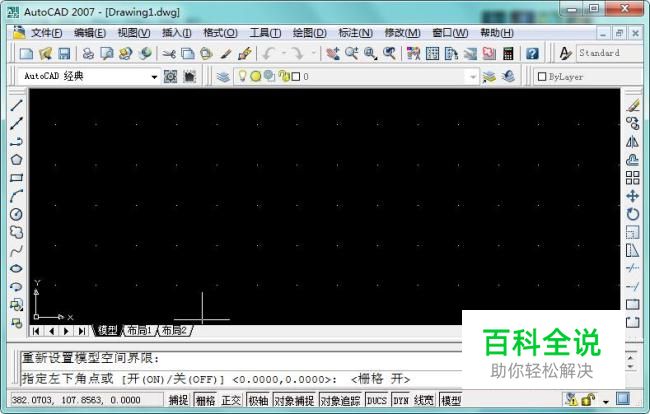
Task: Switch to the 布局2 layout tab
Action: point(175,330)
